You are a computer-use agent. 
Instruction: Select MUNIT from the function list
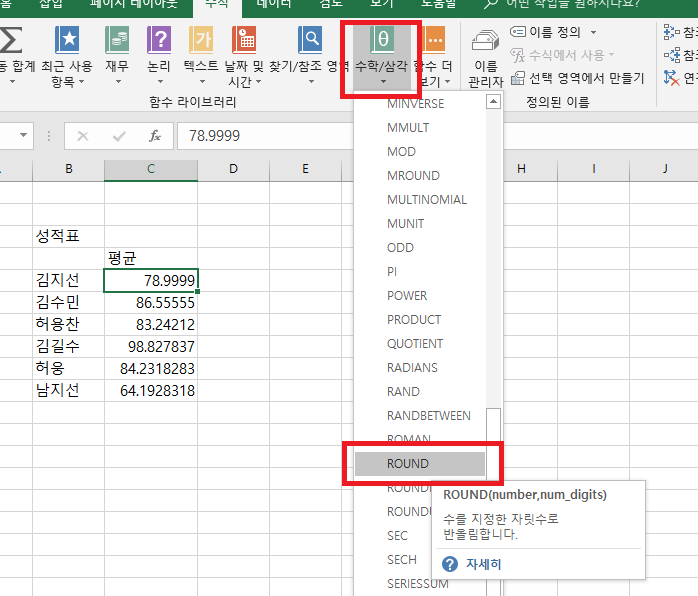(x=420, y=224)
